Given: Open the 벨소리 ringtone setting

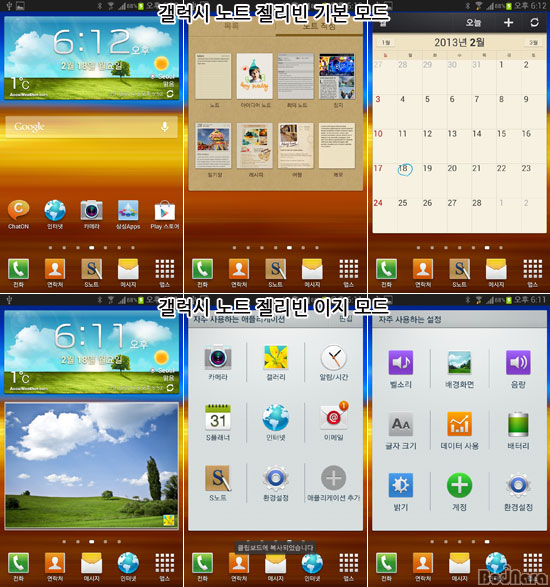Looking at the screenshot, I should click(401, 369).
